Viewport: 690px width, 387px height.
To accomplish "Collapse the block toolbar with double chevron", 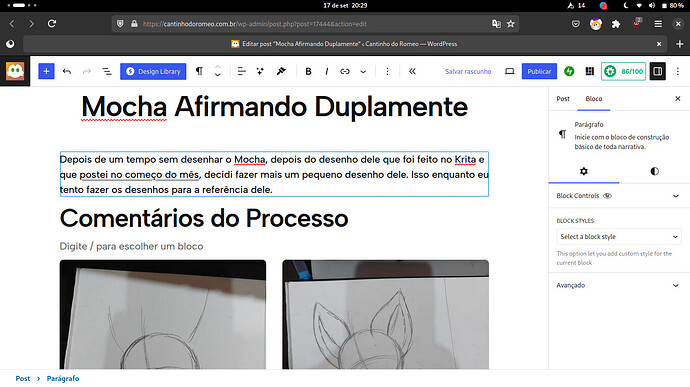I will 412,71.
